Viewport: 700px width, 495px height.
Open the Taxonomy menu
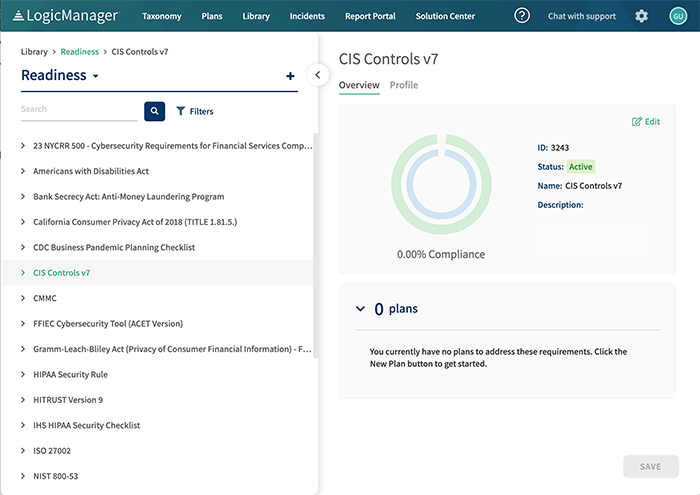162,16
